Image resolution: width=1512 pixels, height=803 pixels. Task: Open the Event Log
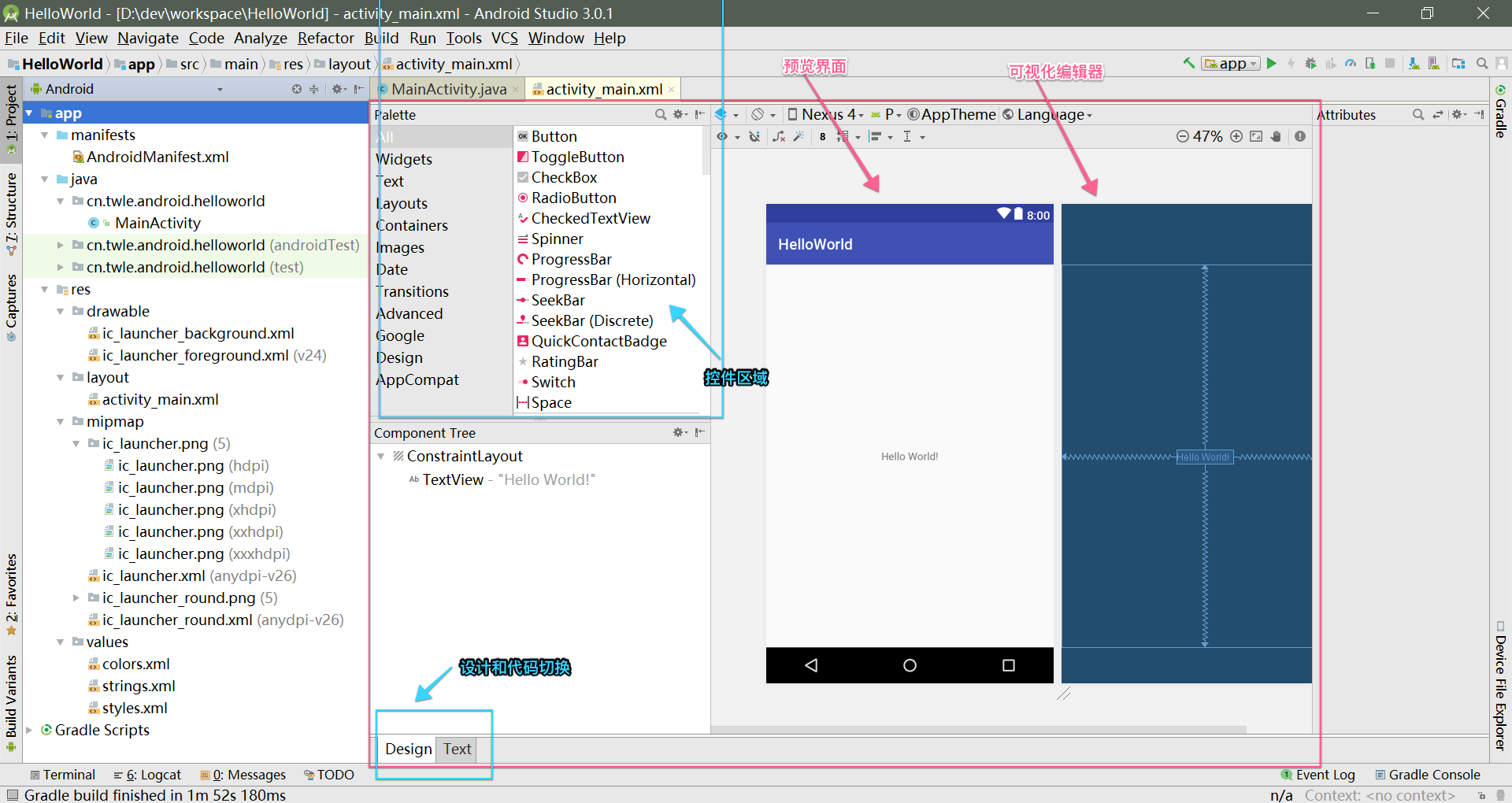(1317, 775)
